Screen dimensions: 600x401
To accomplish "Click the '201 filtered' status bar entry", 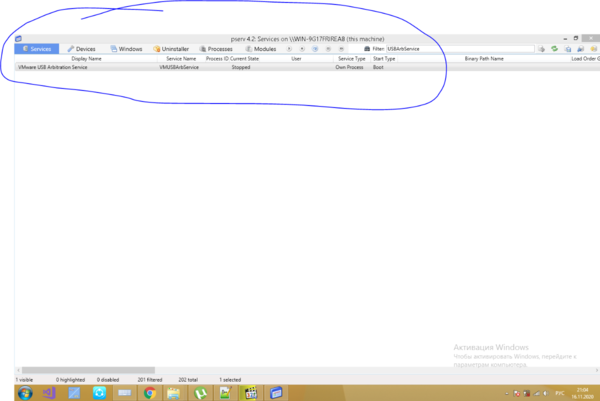I will 150,380.
